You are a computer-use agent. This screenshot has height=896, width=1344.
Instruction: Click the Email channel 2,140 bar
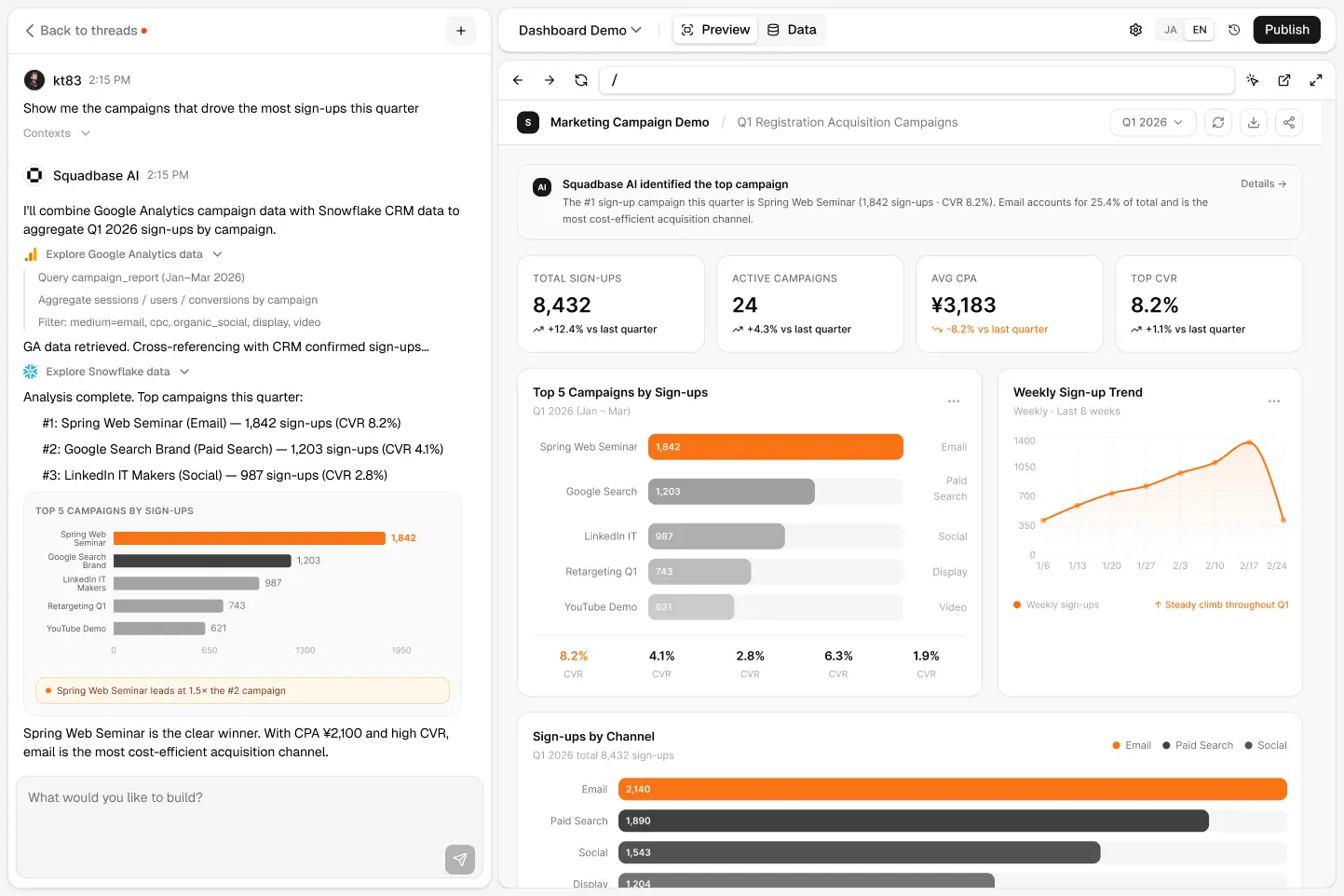coord(953,789)
